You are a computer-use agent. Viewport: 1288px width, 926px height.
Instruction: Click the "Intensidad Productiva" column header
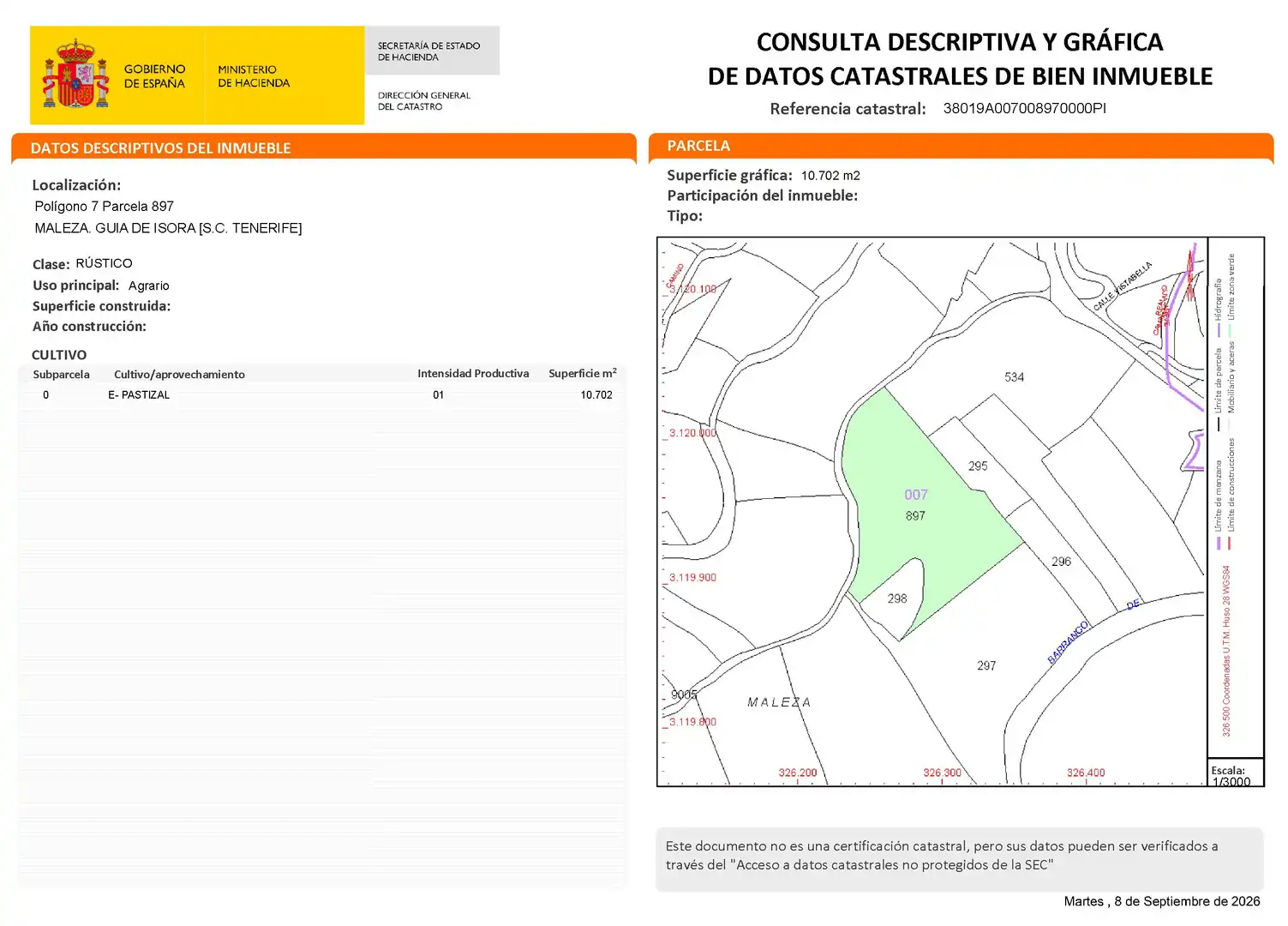[x=473, y=374]
